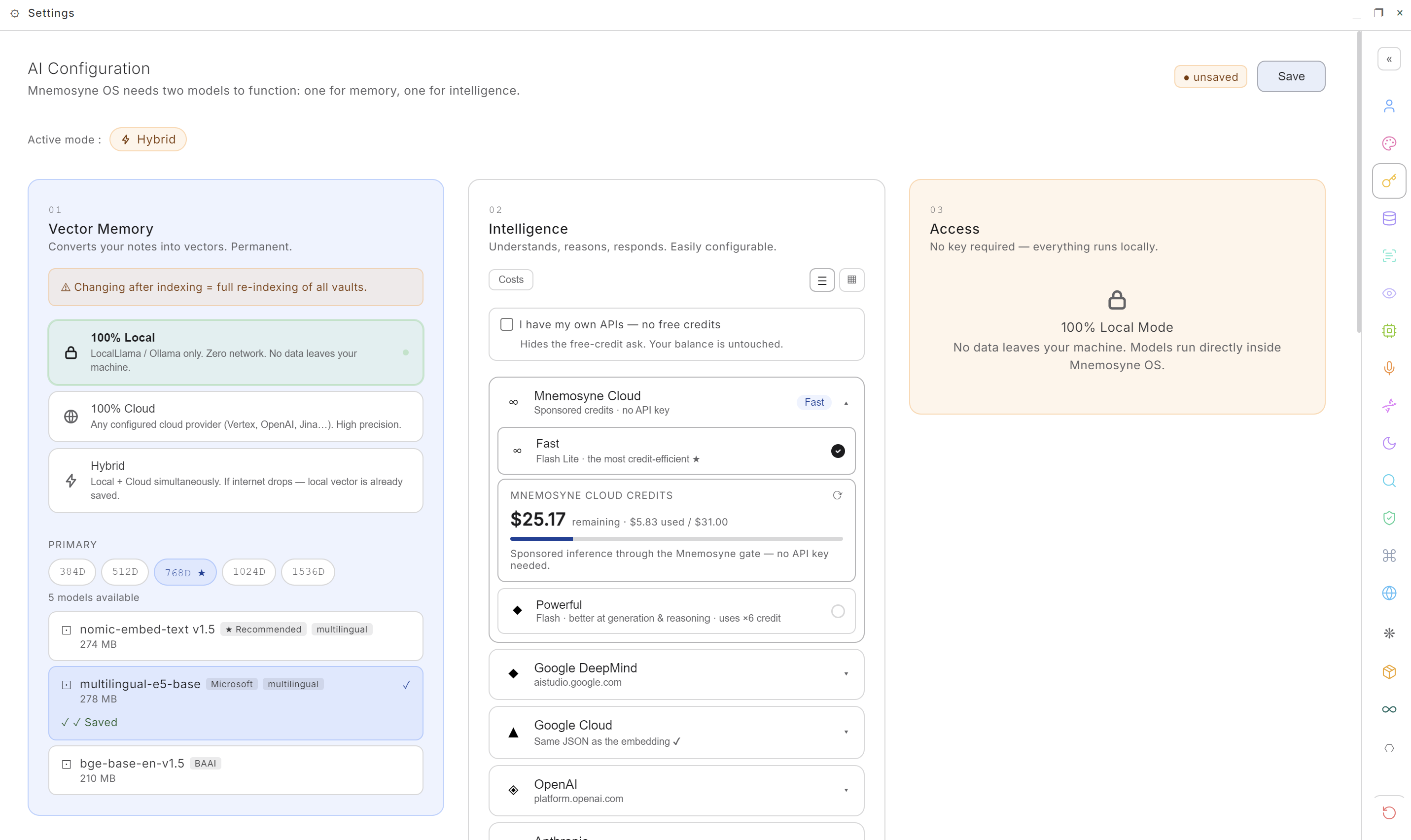
Task: Switch providers to grid view
Action: (851, 280)
